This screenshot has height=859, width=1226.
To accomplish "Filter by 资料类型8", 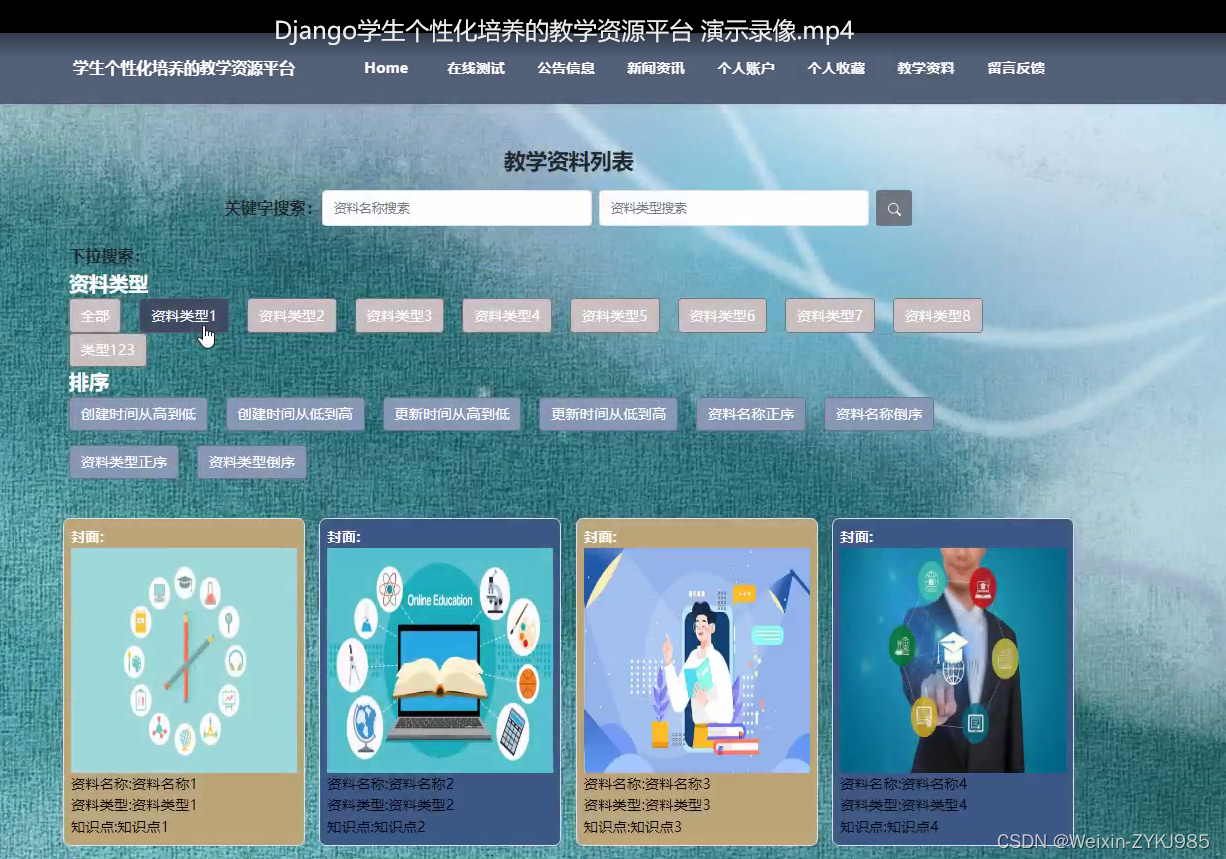I will point(938,316).
